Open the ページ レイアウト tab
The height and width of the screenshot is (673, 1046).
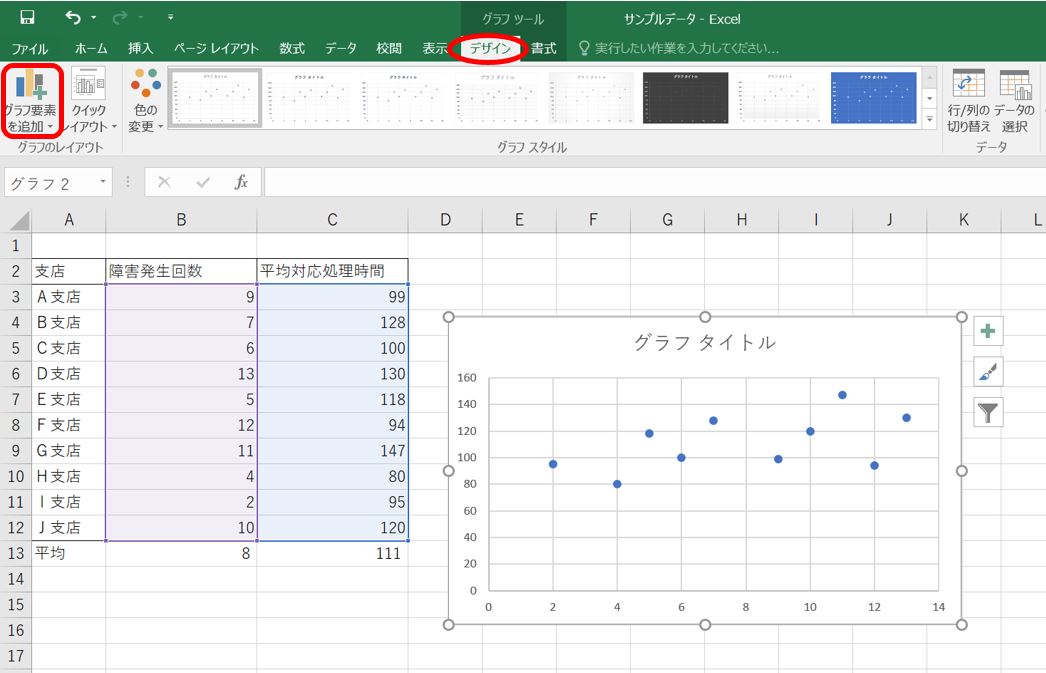pos(215,48)
